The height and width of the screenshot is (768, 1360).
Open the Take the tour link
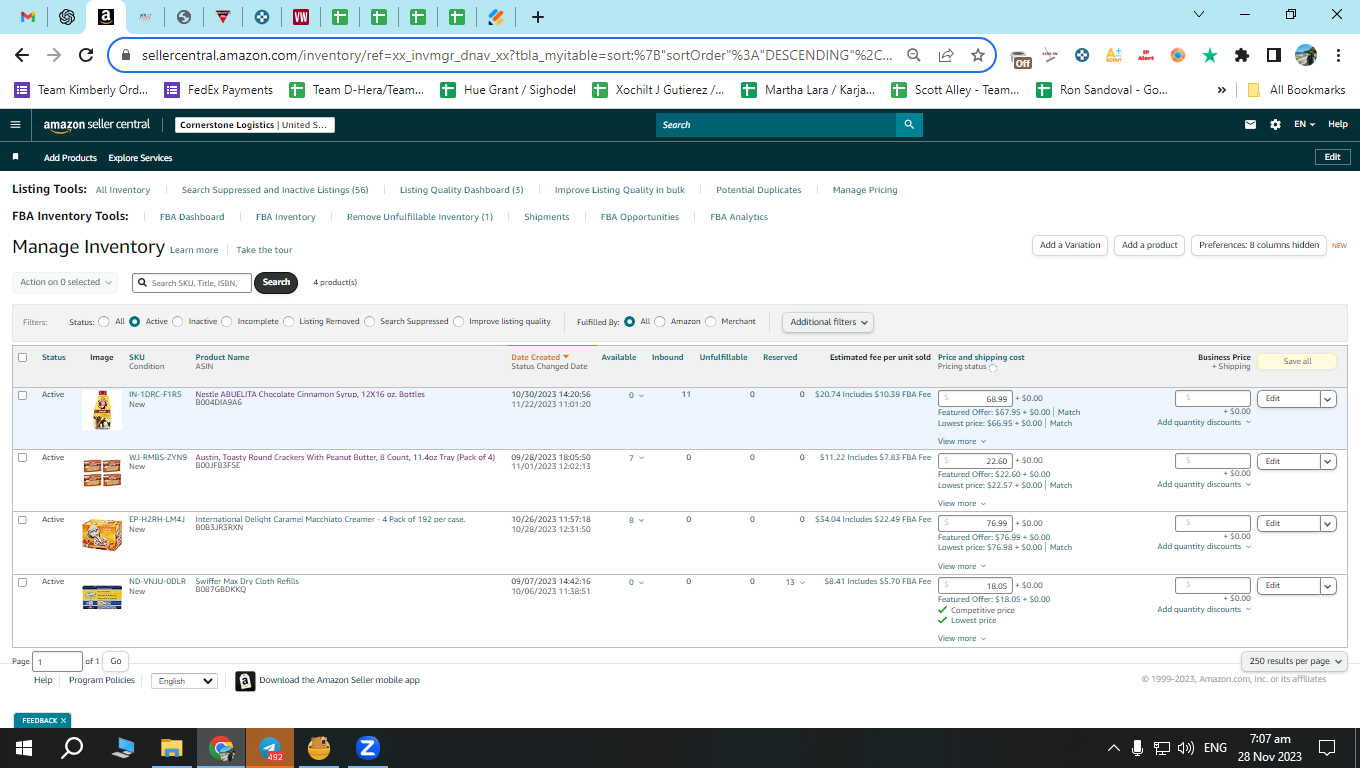[x=264, y=250]
